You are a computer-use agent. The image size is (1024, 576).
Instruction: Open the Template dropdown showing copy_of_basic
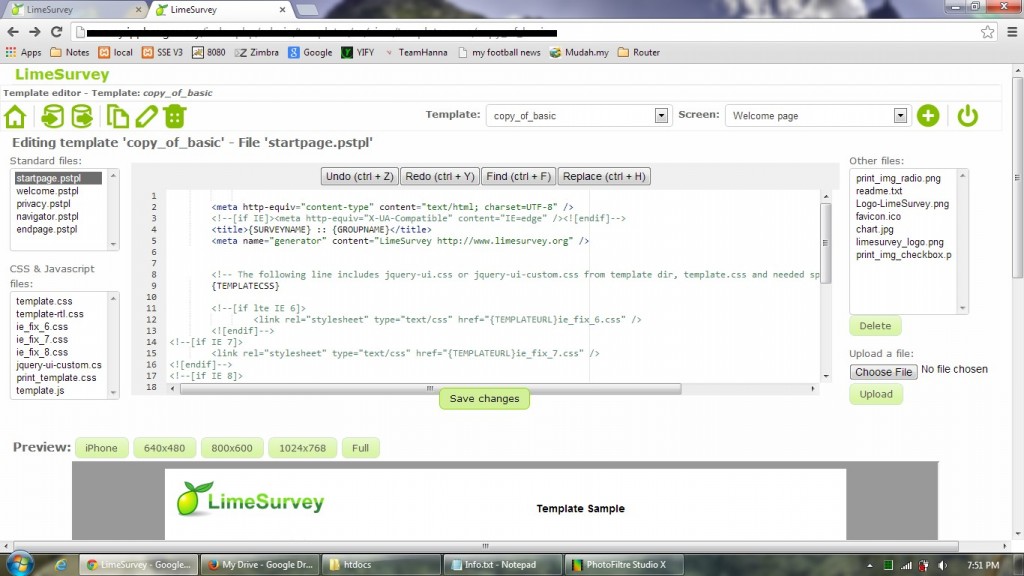pyautogui.click(x=577, y=116)
